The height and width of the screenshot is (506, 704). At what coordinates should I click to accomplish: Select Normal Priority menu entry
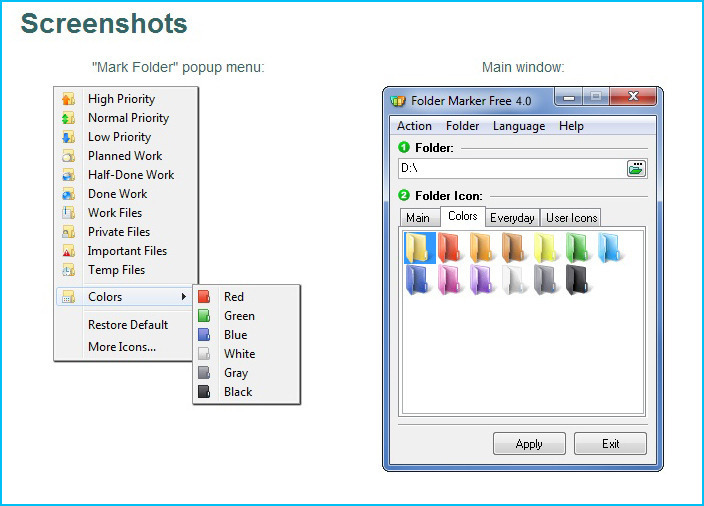click(x=128, y=118)
